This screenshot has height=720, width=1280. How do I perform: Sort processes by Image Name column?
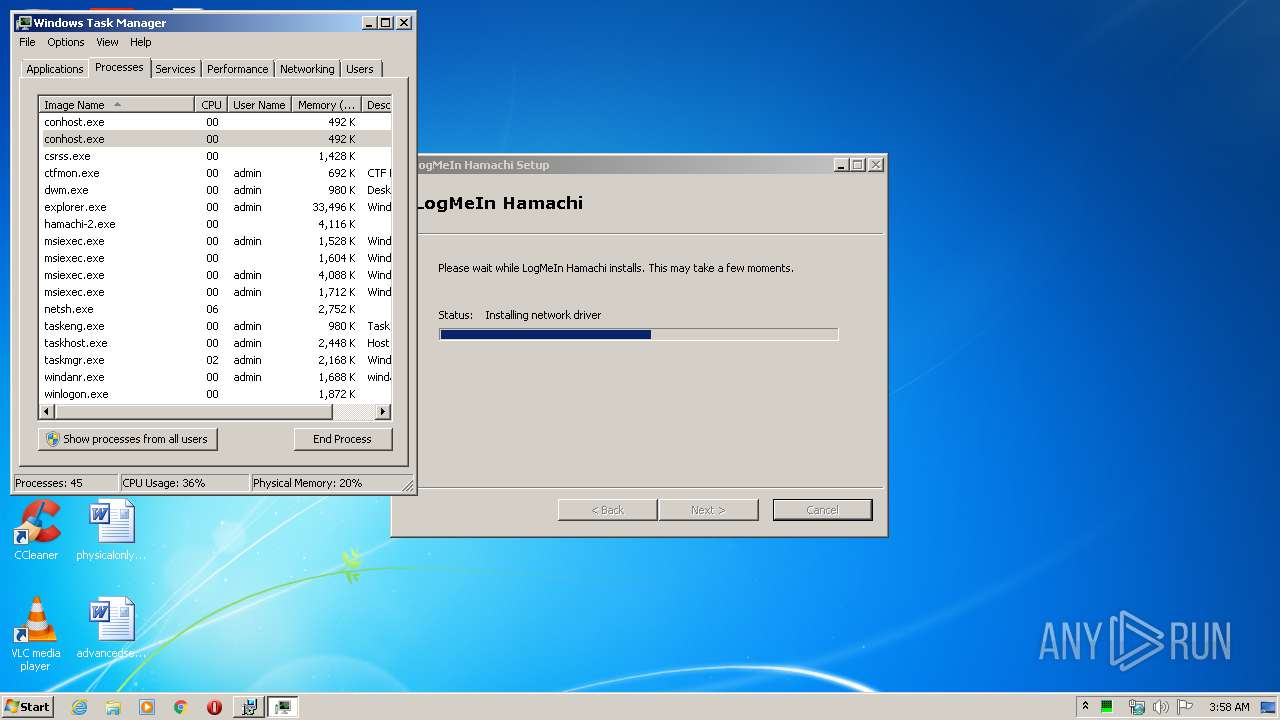coord(116,104)
